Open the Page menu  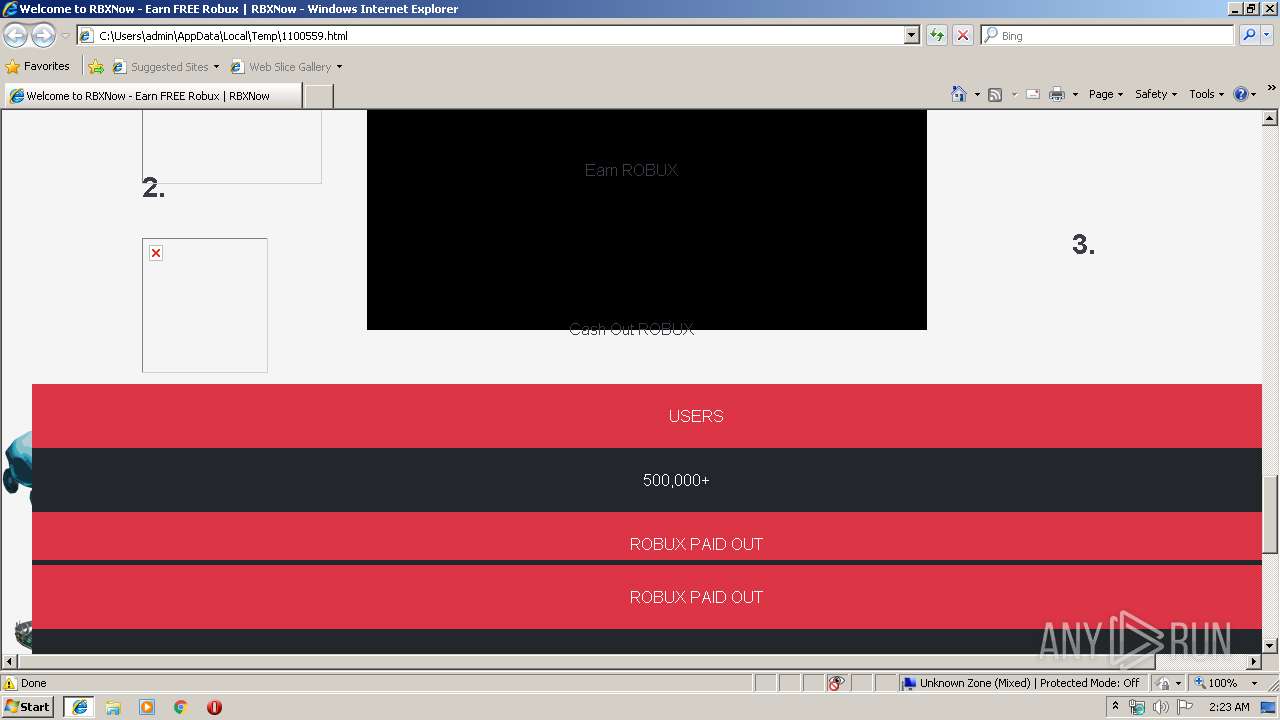pyautogui.click(x=1105, y=94)
